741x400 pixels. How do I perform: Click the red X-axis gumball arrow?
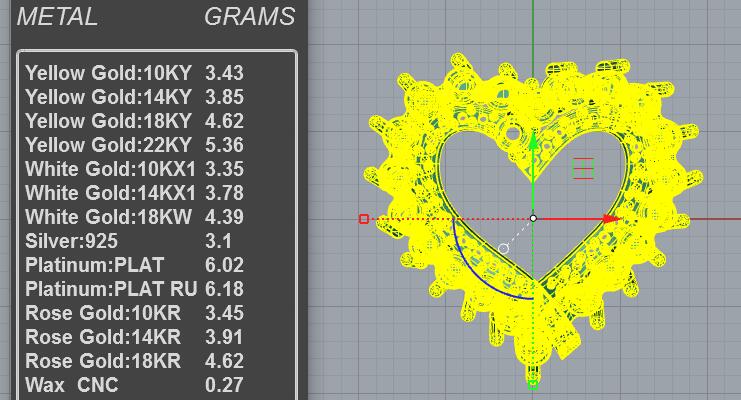(x=613, y=218)
